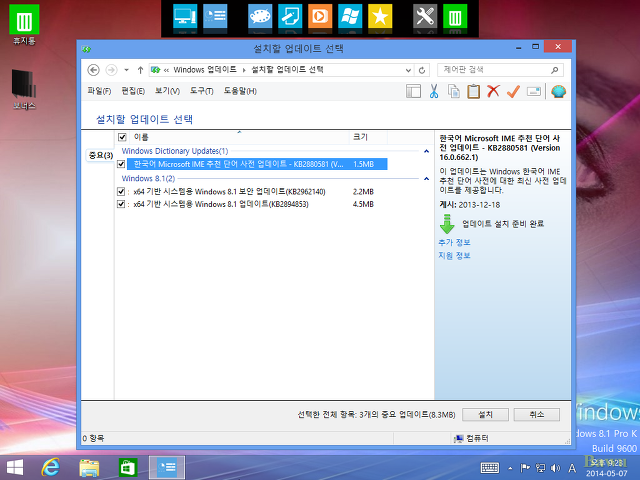
Task: Uncheck the KB2880581 Korean IME update checkbox
Action: pos(121,164)
